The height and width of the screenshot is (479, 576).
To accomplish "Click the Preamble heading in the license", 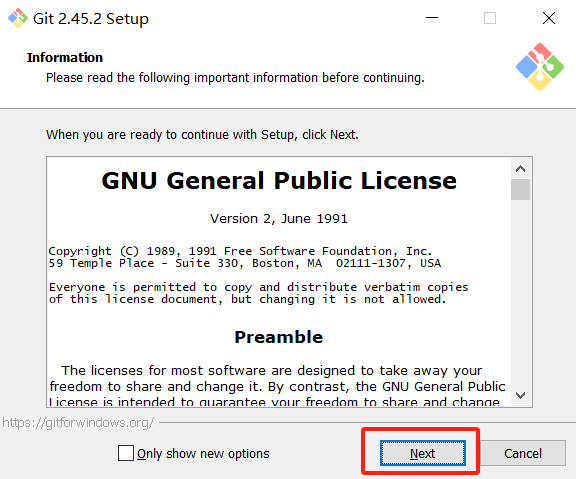I will click(279, 337).
